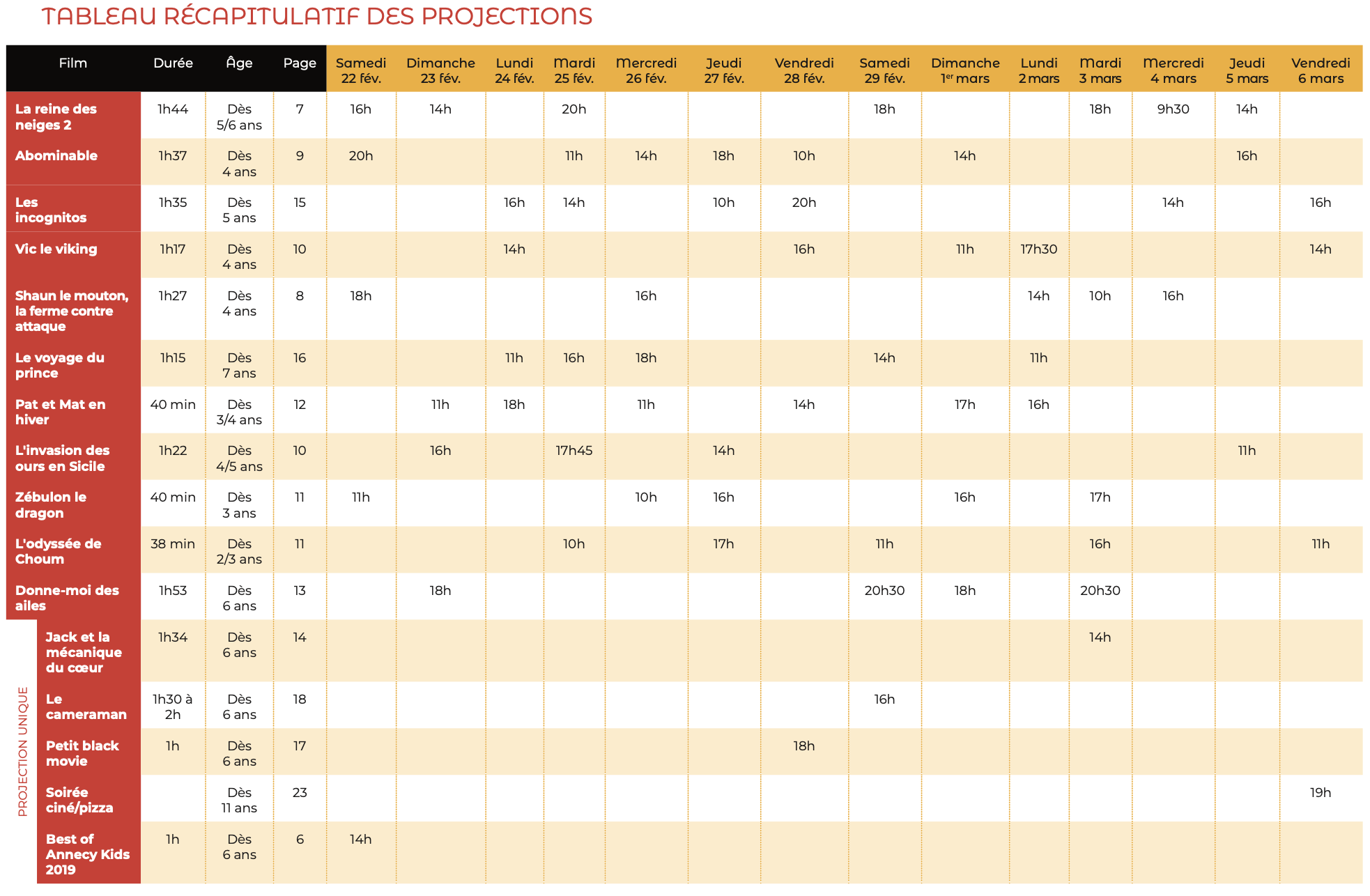Click the page number 23 cell
This screenshot has height=896, width=1370.
click(300, 793)
